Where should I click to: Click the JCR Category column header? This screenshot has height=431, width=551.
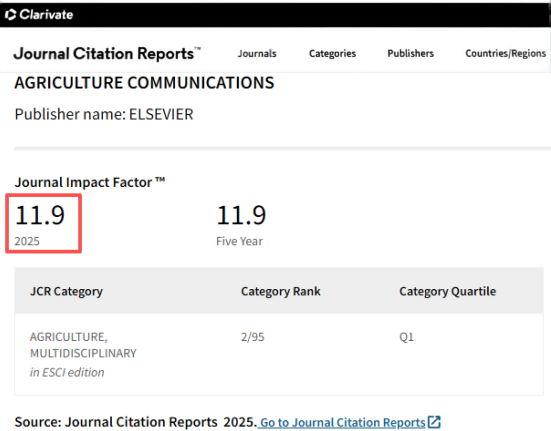point(66,291)
